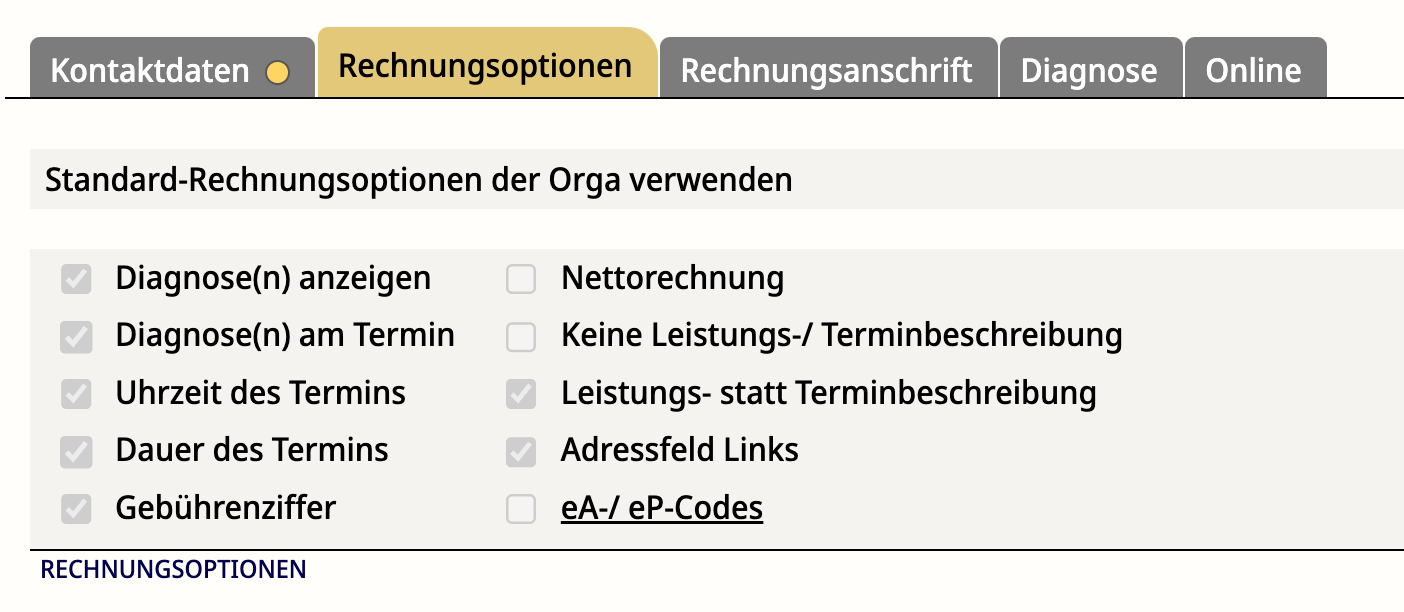This screenshot has width=1404, height=612.
Task: Click the yellow dot on Kontaktdaten tab
Action: [278, 72]
